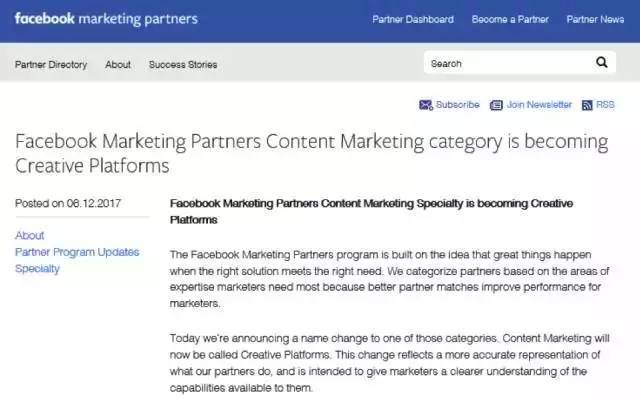The width and height of the screenshot is (640, 400).
Task: Click the RSS feed icon
Action: pyautogui.click(x=587, y=105)
